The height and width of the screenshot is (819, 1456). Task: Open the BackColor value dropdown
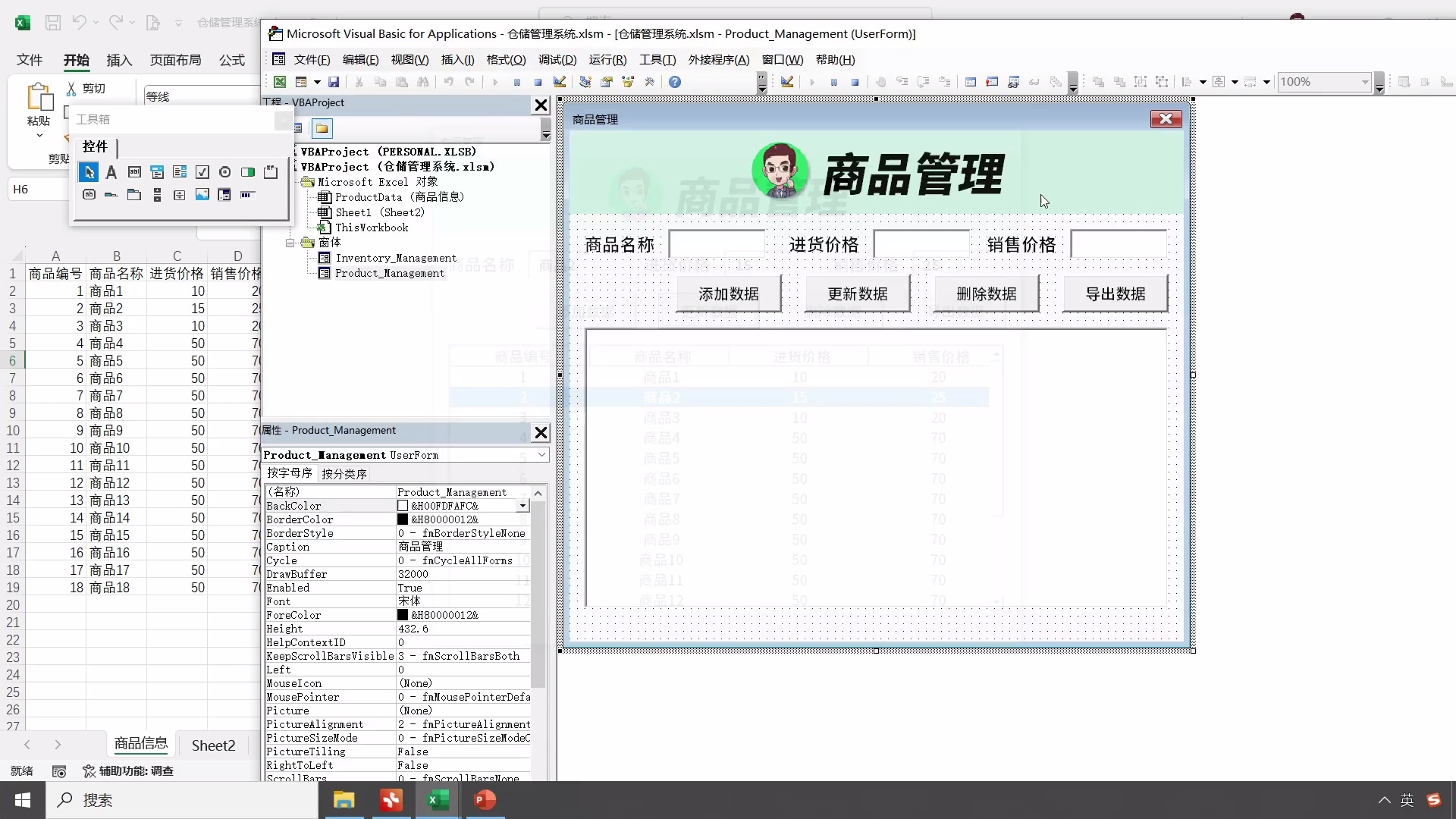pos(522,506)
